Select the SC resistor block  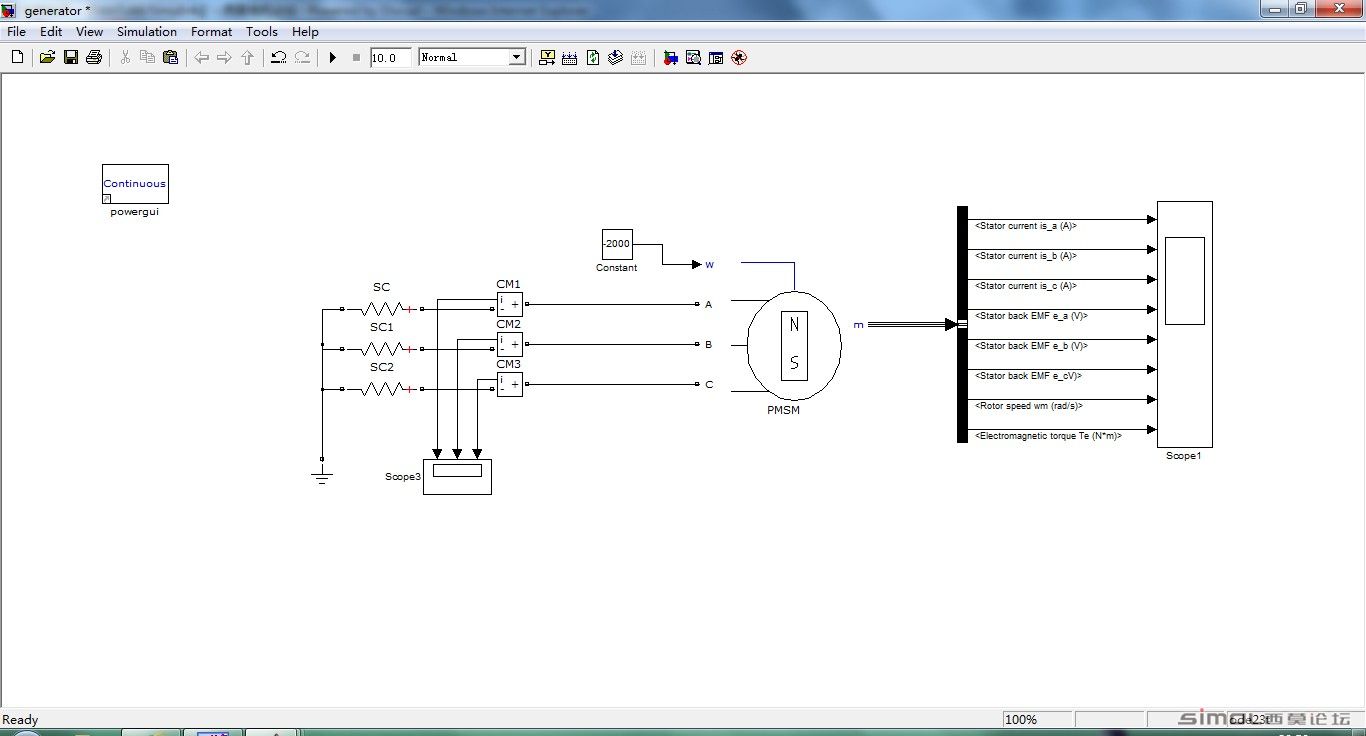pyautogui.click(x=381, y=309)
